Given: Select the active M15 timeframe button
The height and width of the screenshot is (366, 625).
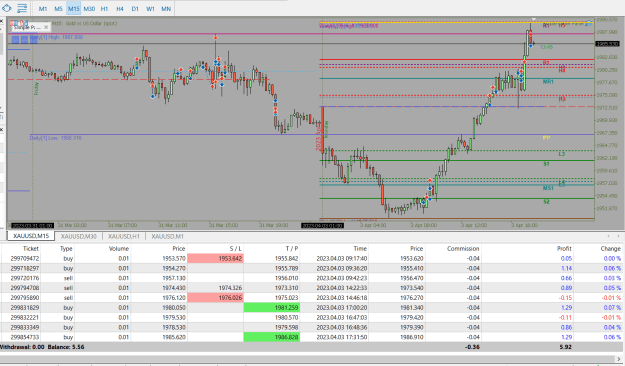Looking at the screenshot, I should 73,8.
